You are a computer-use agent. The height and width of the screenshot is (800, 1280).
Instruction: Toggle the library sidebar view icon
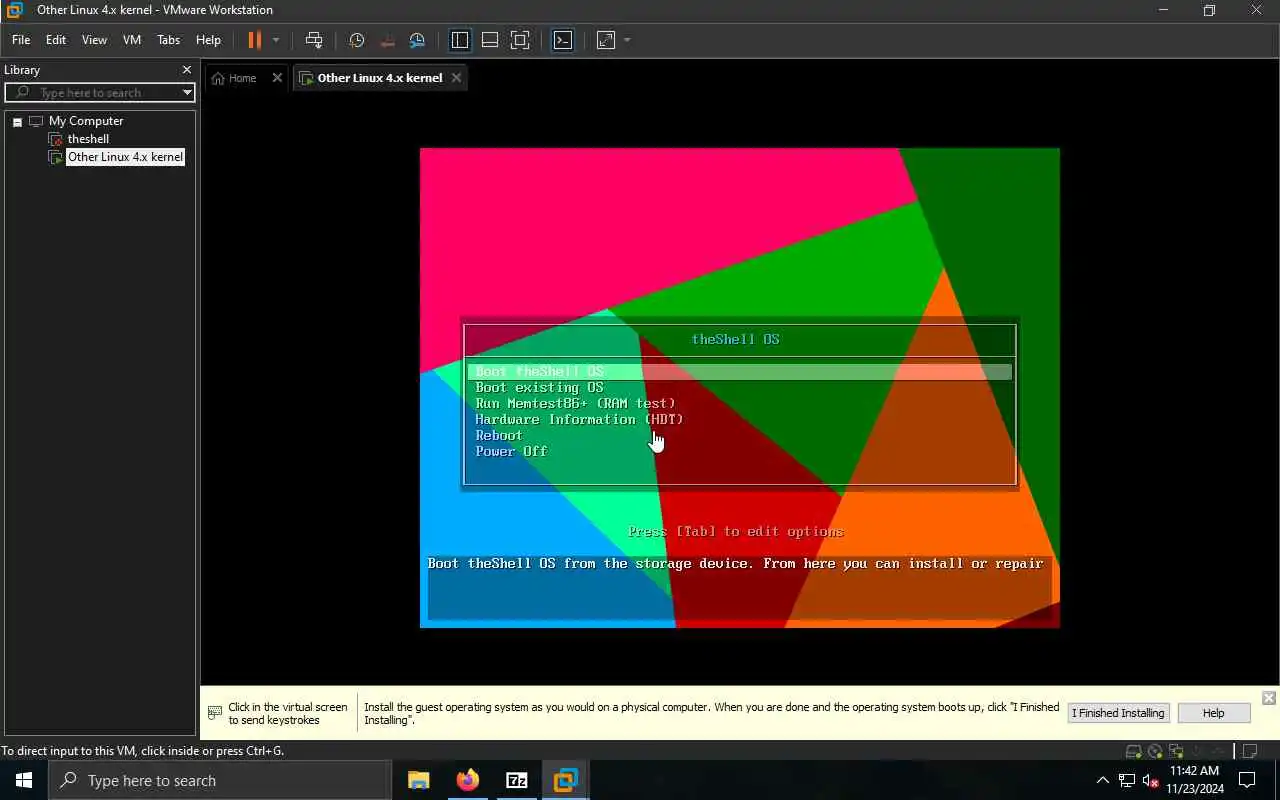point(460,40)
